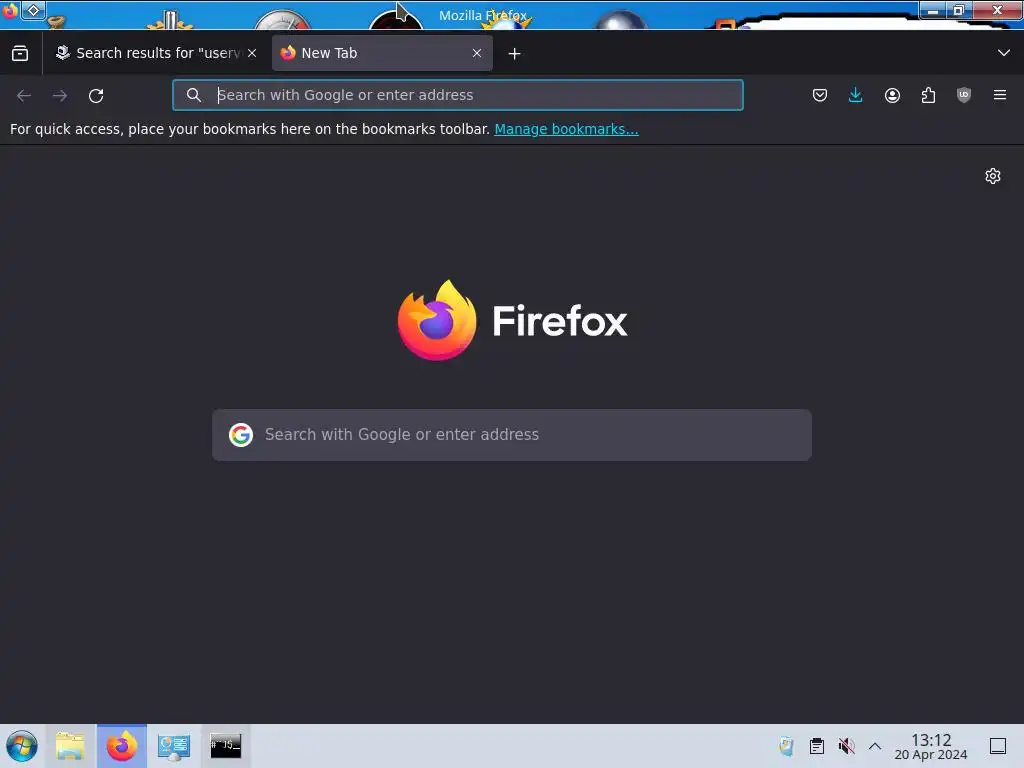
Task: Open the hamburger application menu
Action: 1000,95
